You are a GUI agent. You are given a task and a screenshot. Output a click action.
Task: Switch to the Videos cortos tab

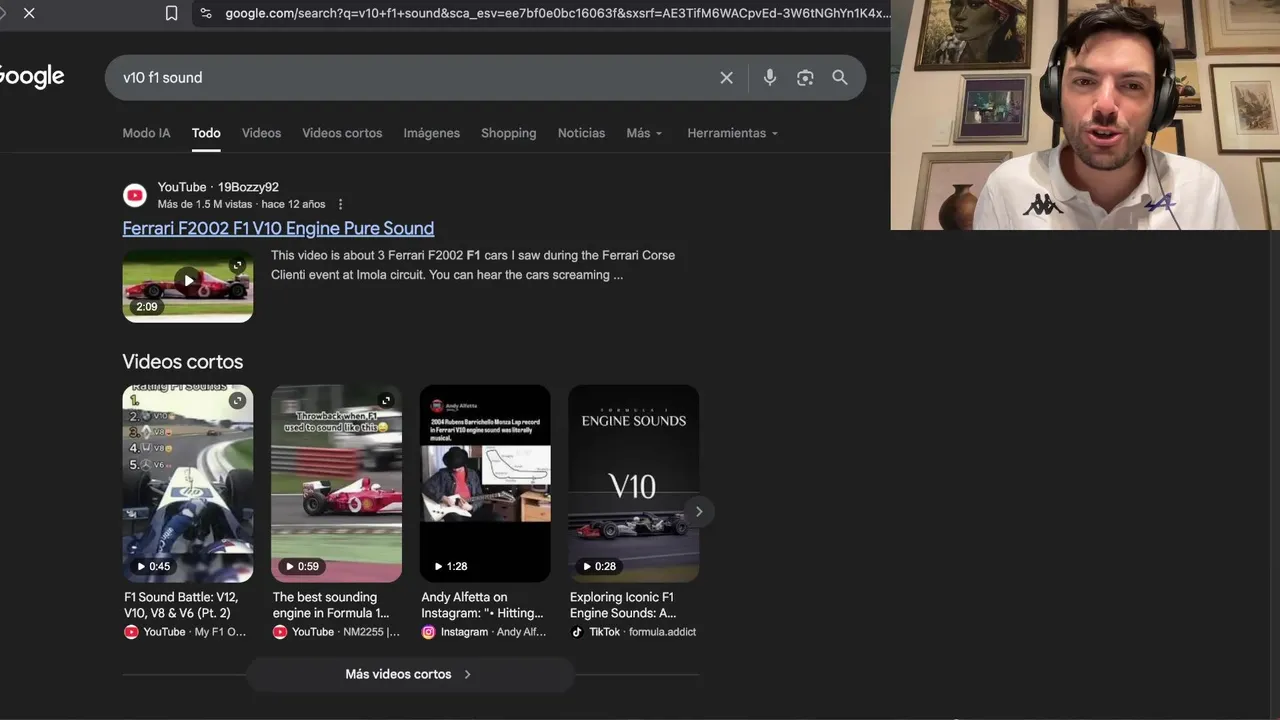[342, 133]
